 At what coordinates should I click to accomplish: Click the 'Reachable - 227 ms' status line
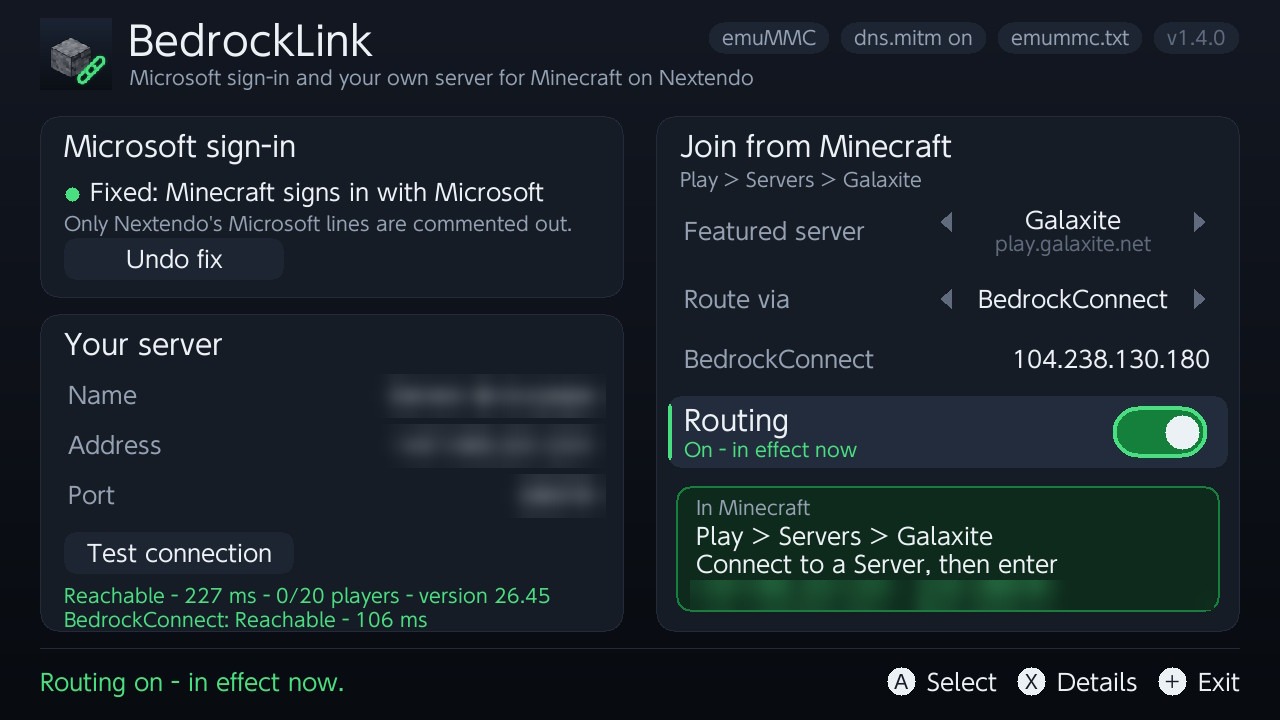(x=307, y=596)
